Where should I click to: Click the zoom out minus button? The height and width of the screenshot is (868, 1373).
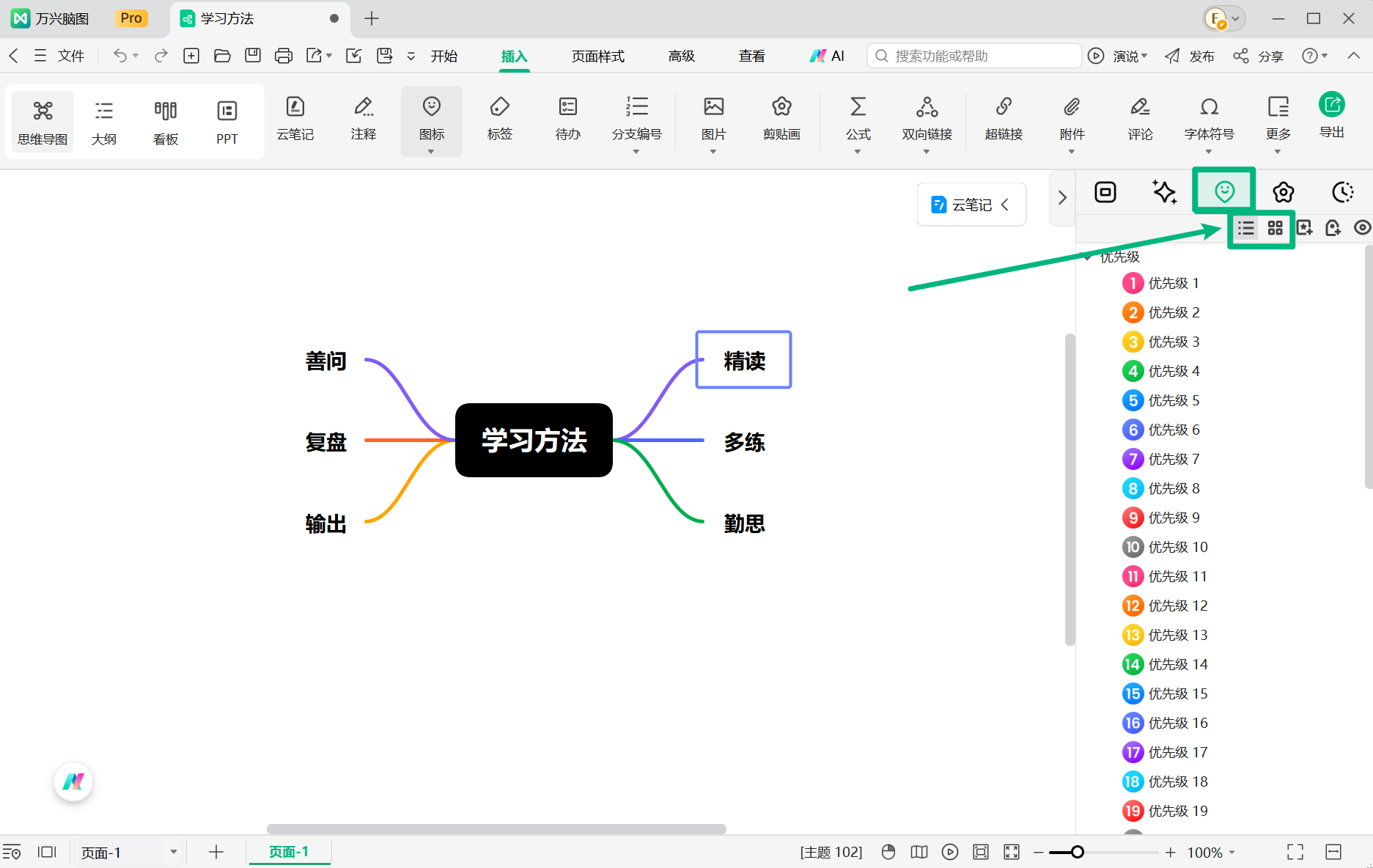pos(1038,852)
